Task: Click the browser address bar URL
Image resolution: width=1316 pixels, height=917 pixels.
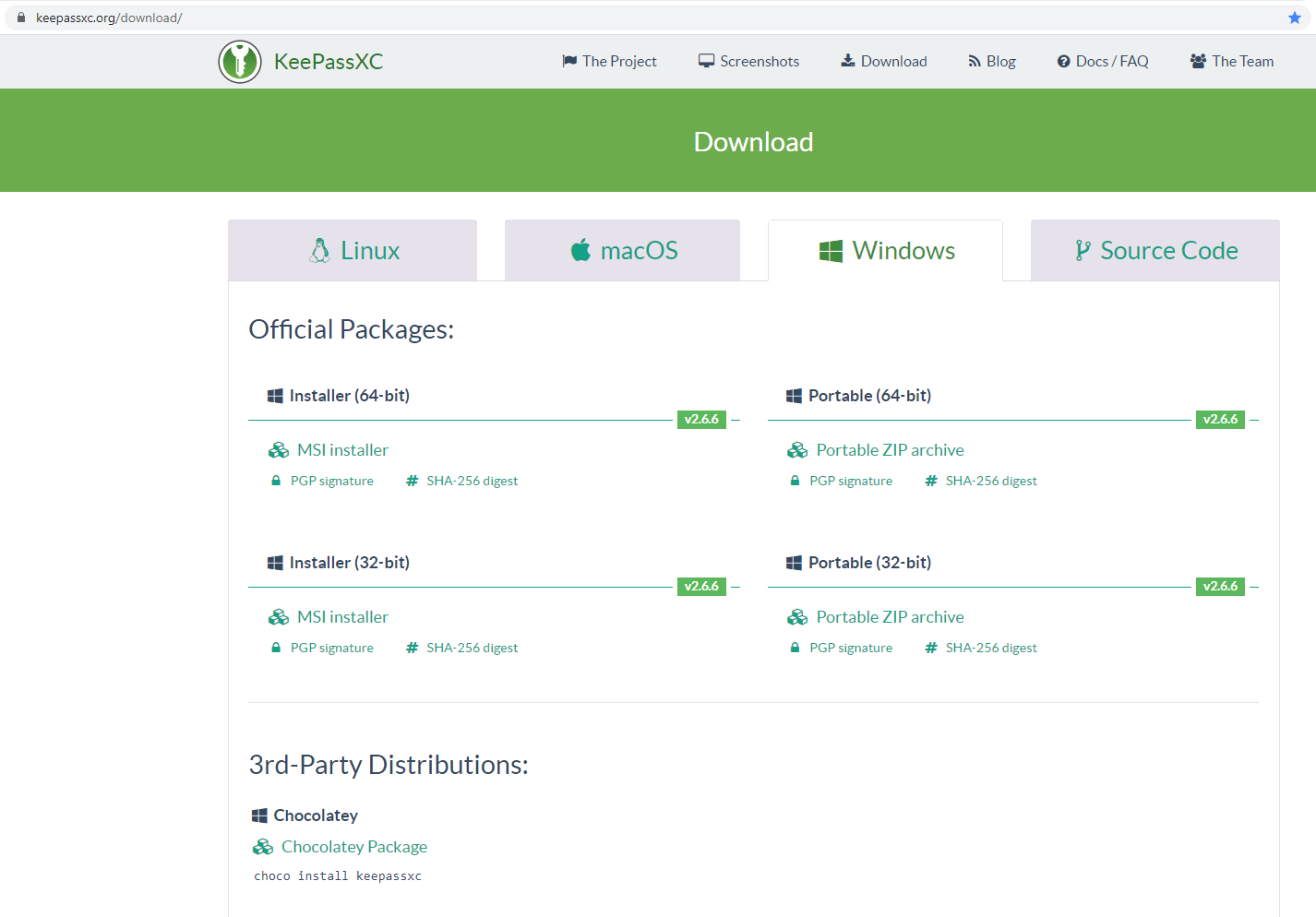Action: 109,18
